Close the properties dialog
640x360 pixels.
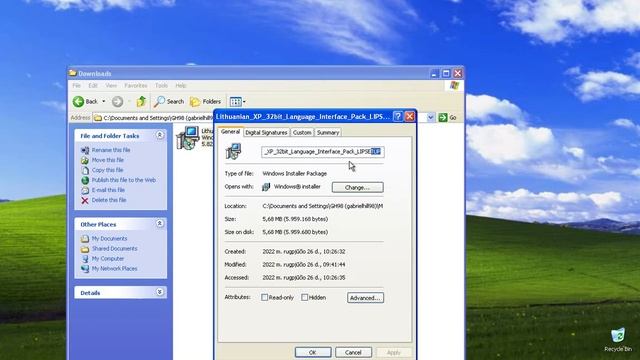tap(409, 117)
